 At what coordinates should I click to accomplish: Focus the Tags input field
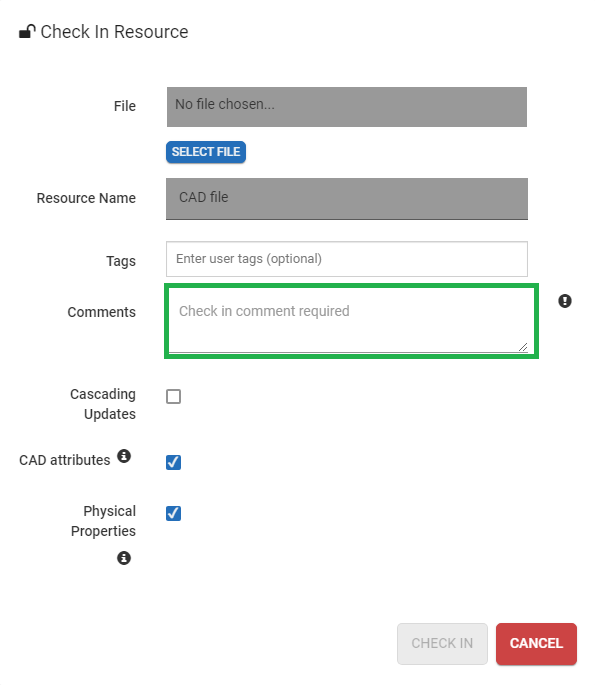(347, 259)
